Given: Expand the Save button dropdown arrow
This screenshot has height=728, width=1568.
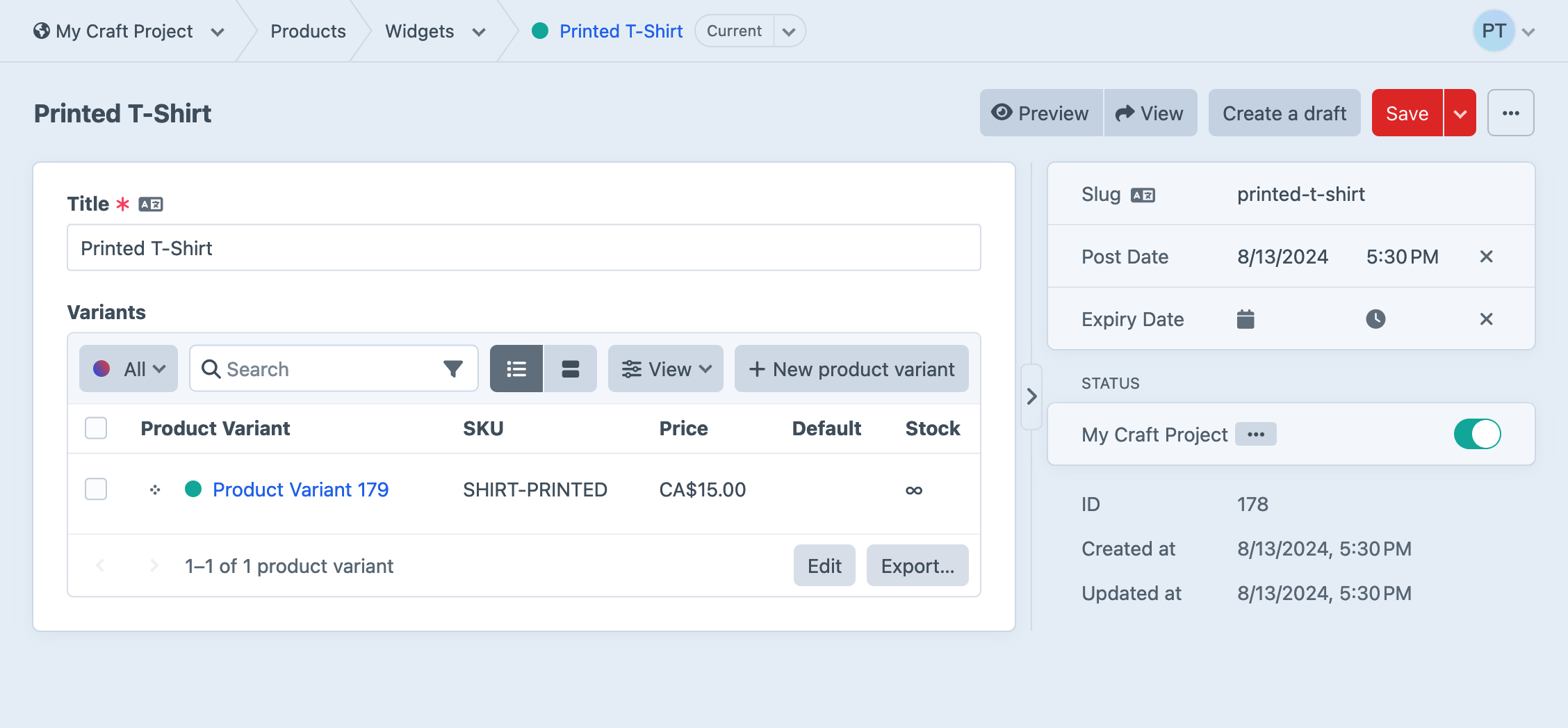Looking at the screenshot, I should click(x=1460, y=113).
